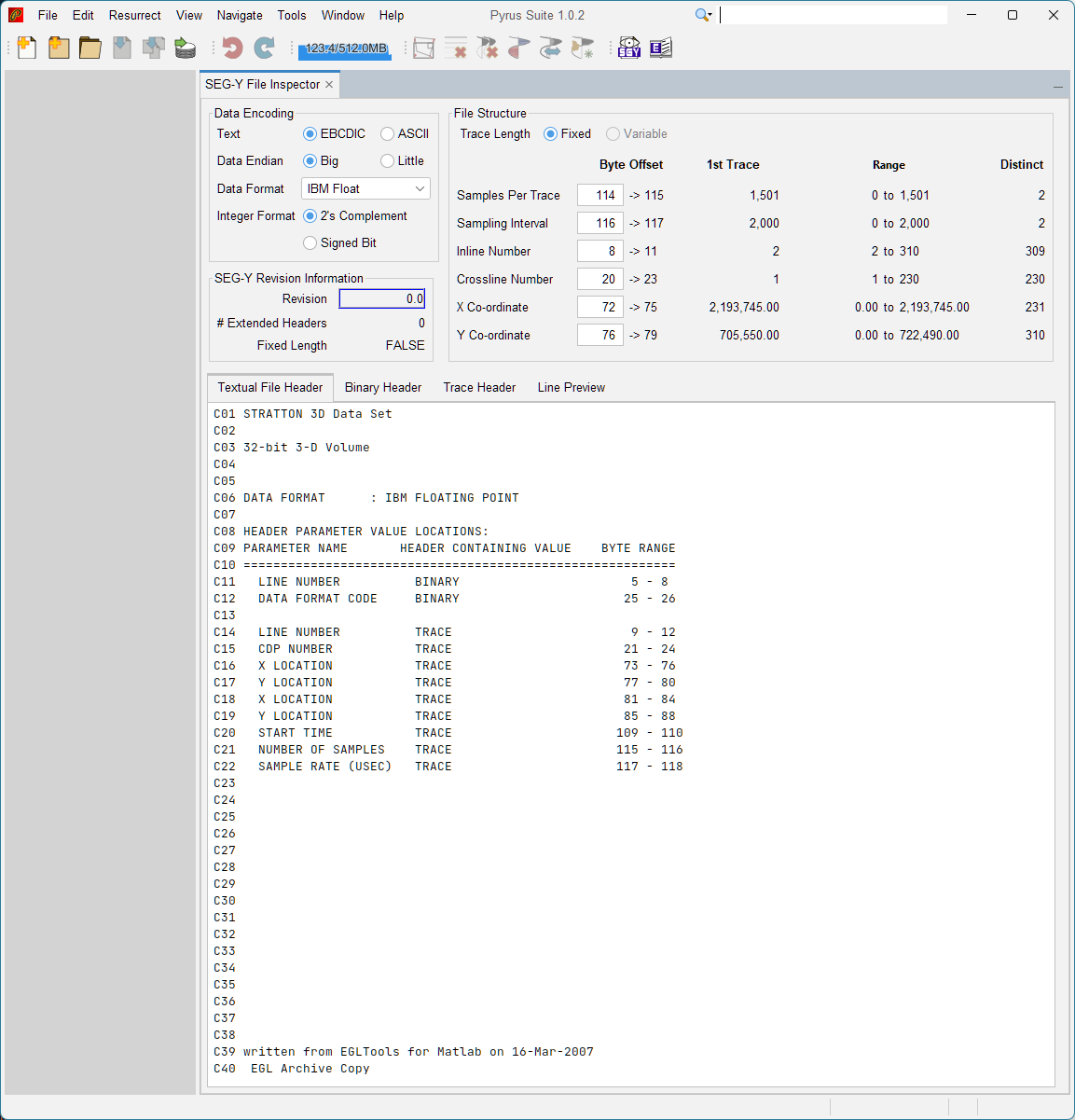Click the Sampling Interval byte offset field

tap(600, 223)
